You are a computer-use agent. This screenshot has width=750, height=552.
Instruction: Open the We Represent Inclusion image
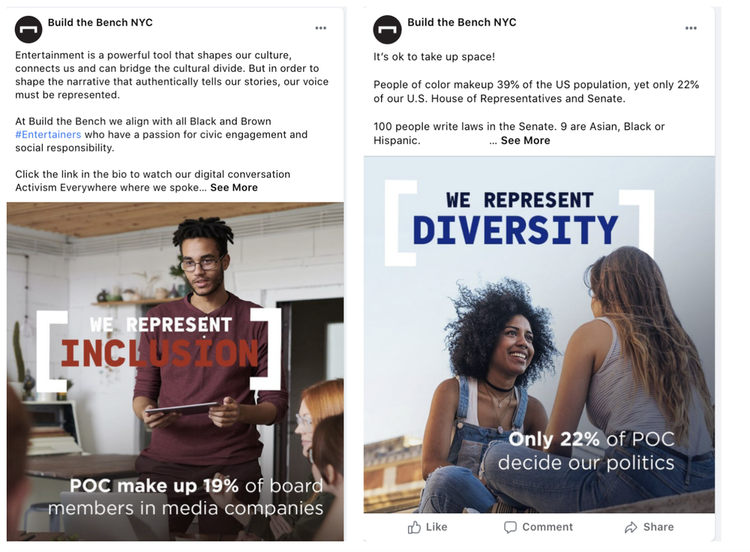point(175,372)
